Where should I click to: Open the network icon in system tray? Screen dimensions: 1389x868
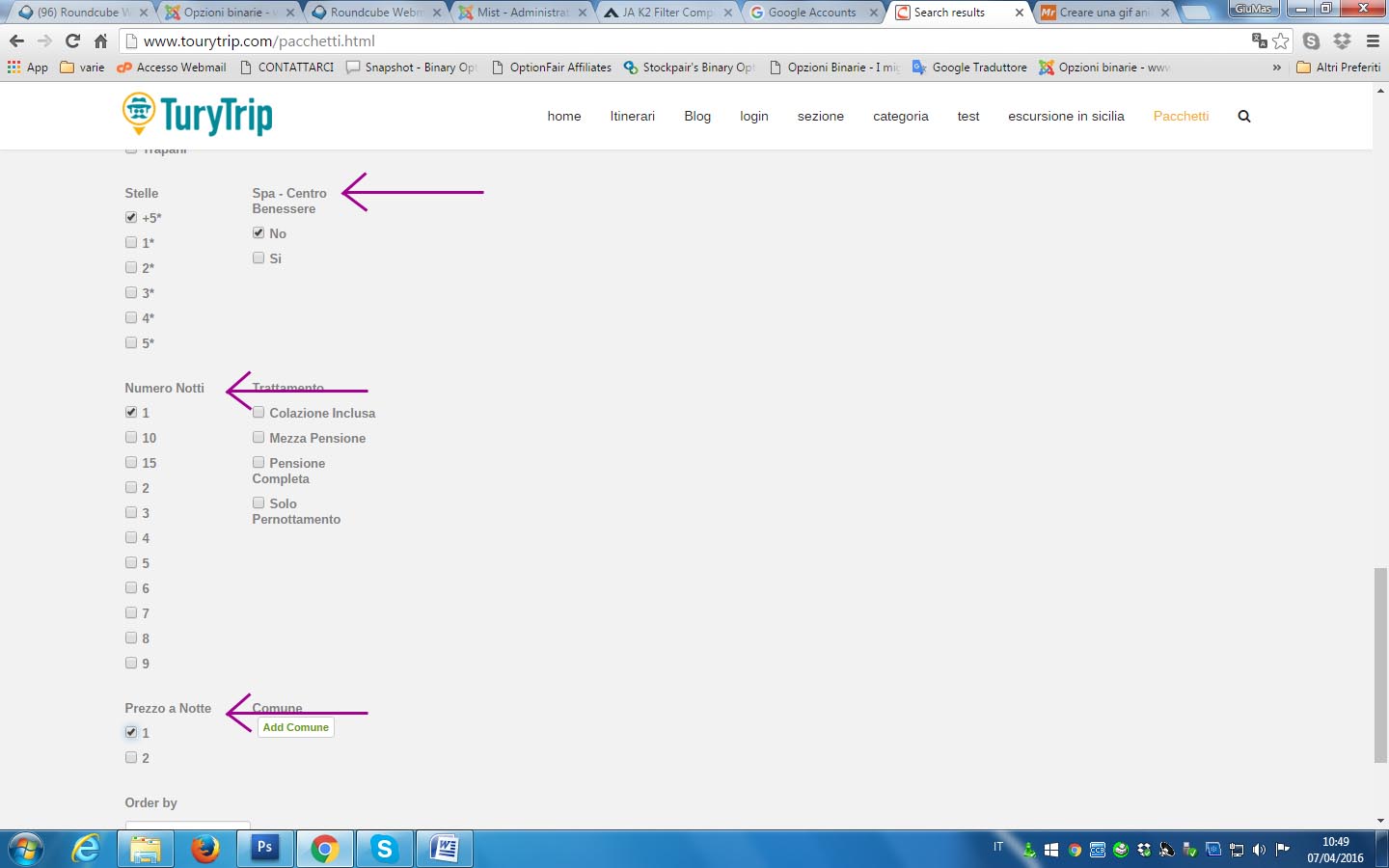[x=1237, y=850]
